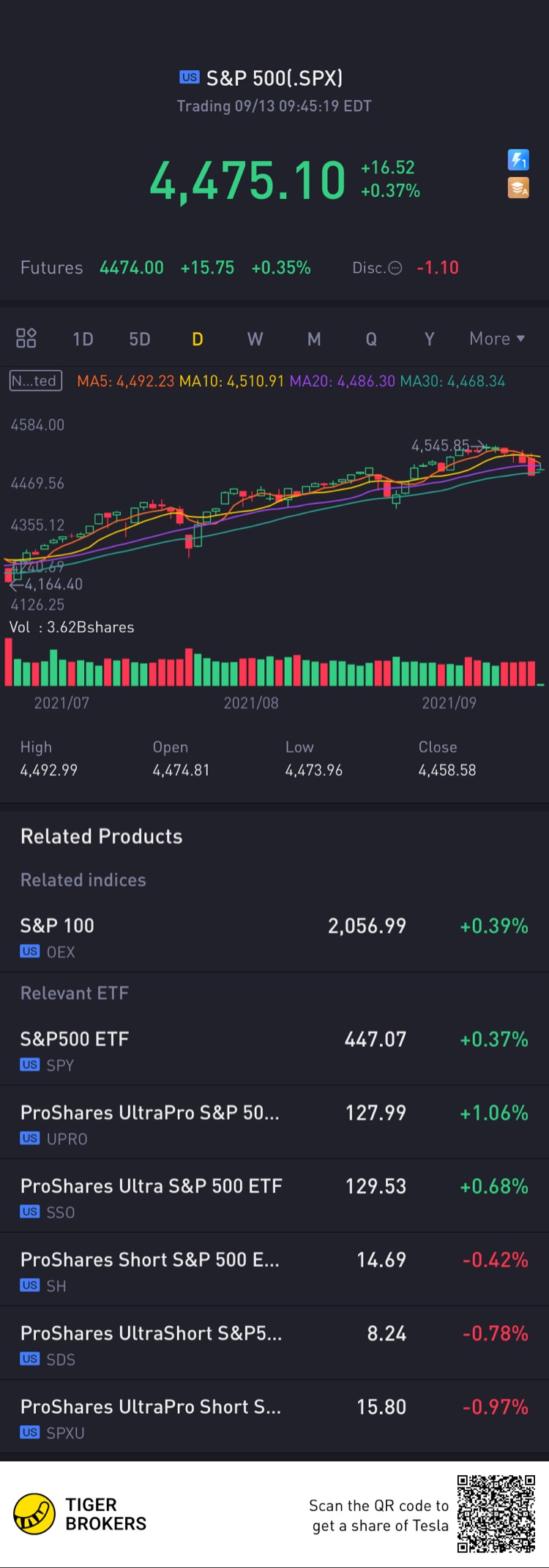Open the UPRO UltraPro ETF row

click(x=274, y=1122)
